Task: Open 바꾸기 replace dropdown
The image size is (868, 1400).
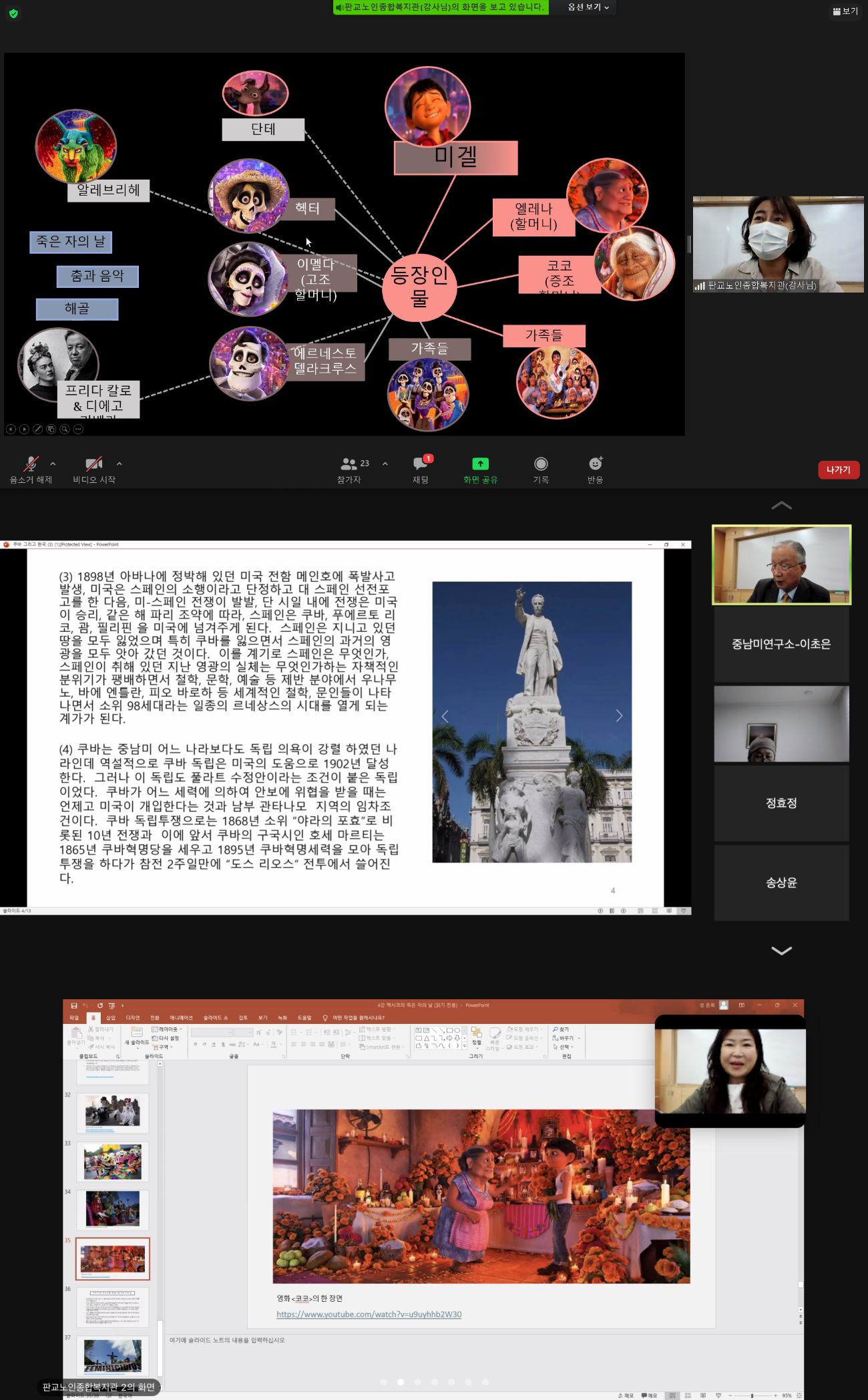Action: tap(566, 1038)
